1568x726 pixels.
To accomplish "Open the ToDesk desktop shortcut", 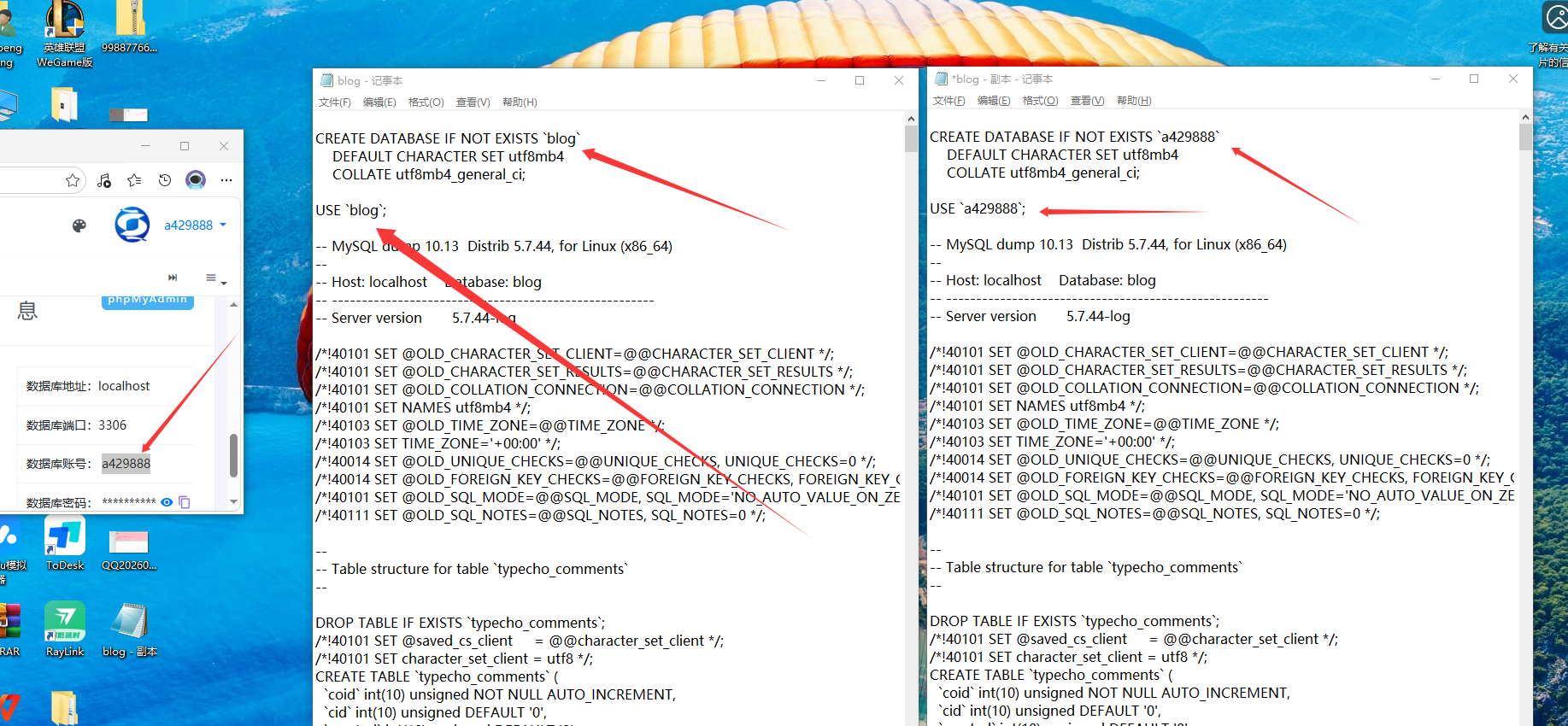I will click(65, 544).
